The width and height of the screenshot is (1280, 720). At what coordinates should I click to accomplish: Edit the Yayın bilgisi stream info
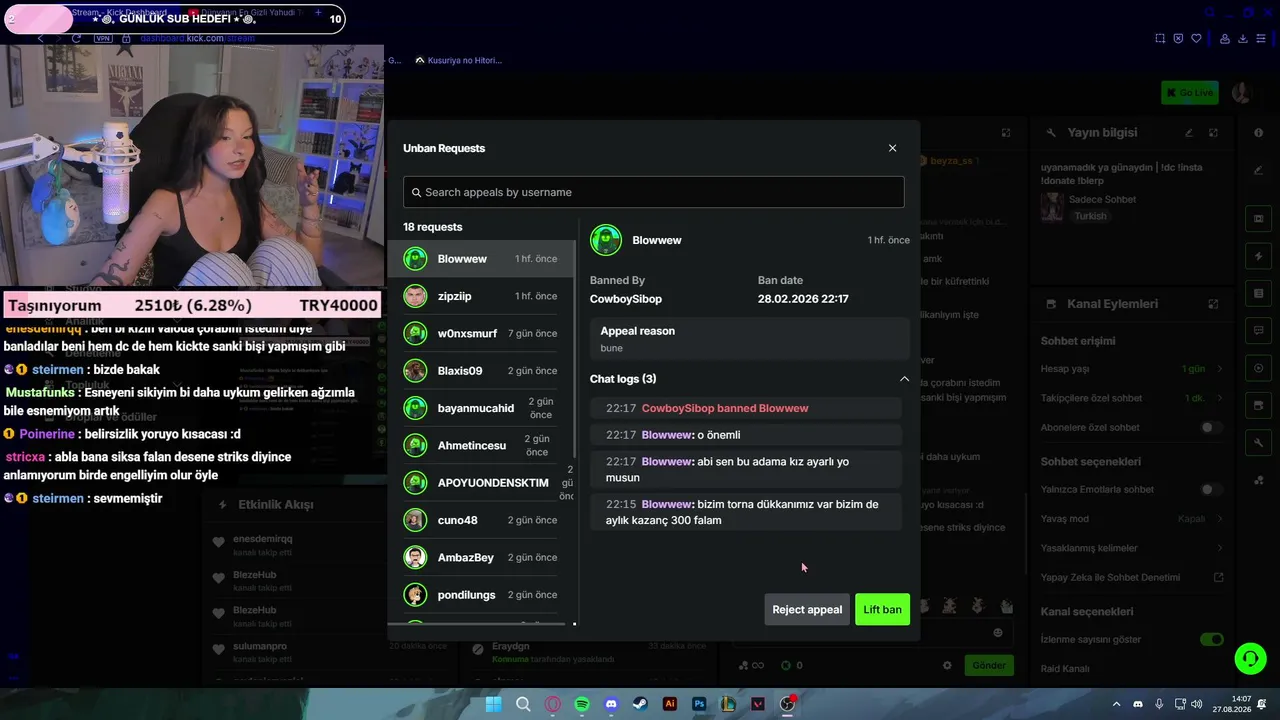pos(1189,133)
